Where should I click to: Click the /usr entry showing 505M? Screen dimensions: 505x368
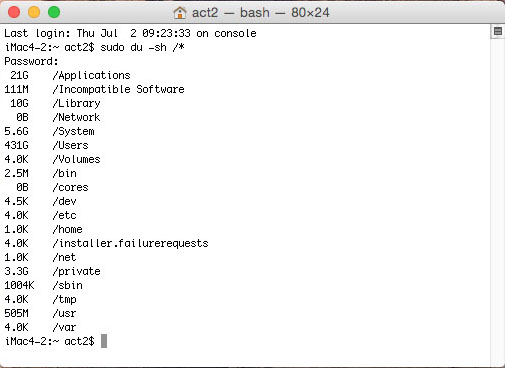[x=40, y=313]
